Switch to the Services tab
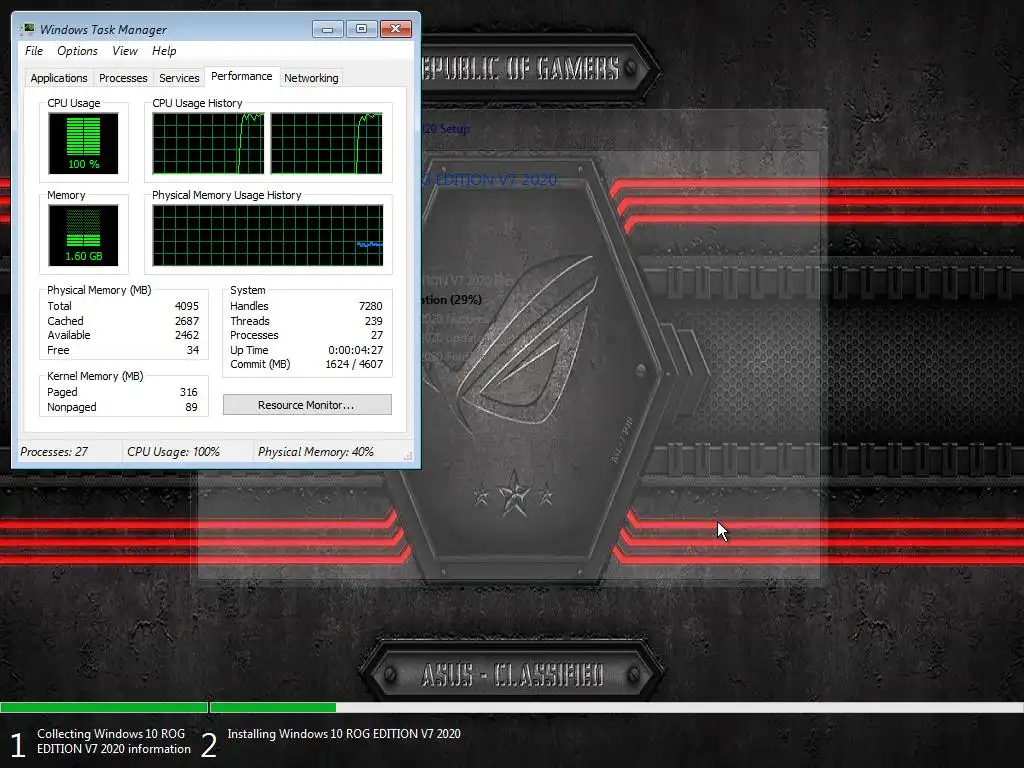Screen dimensions: 1024x768 (179, 78)
